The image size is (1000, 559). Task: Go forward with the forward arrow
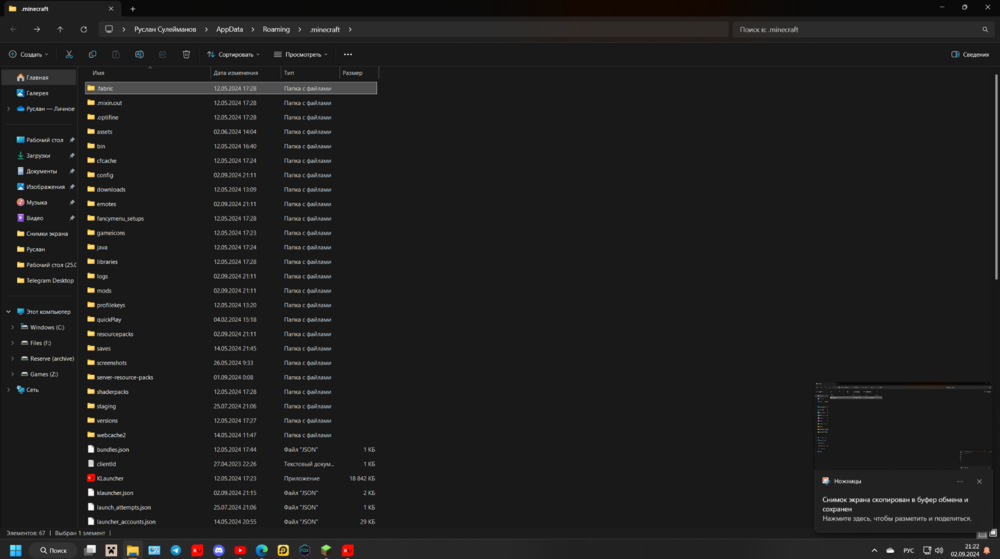pos(37,29)
